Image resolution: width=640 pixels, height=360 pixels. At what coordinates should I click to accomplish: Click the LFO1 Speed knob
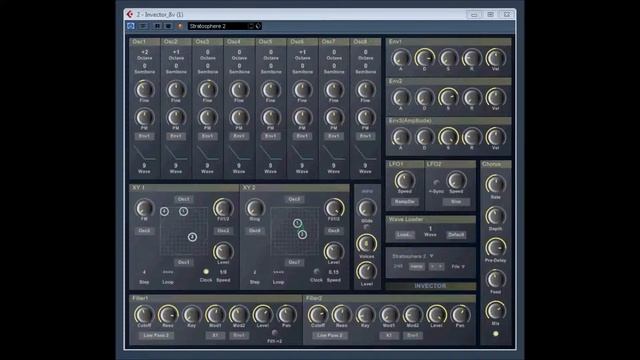pos(404,180)
